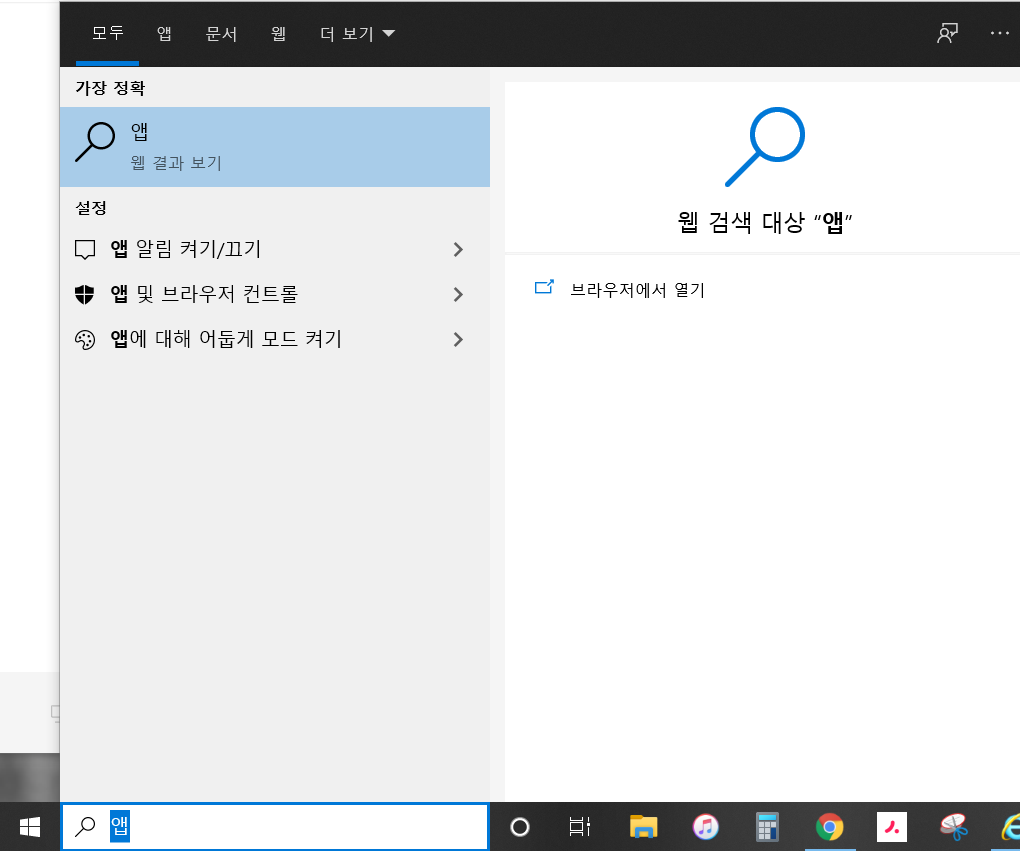Click the open-in-browser arrow icon
Viewport: 1020px width, 851px height.
pyautogui.click(x=544, y=287)
